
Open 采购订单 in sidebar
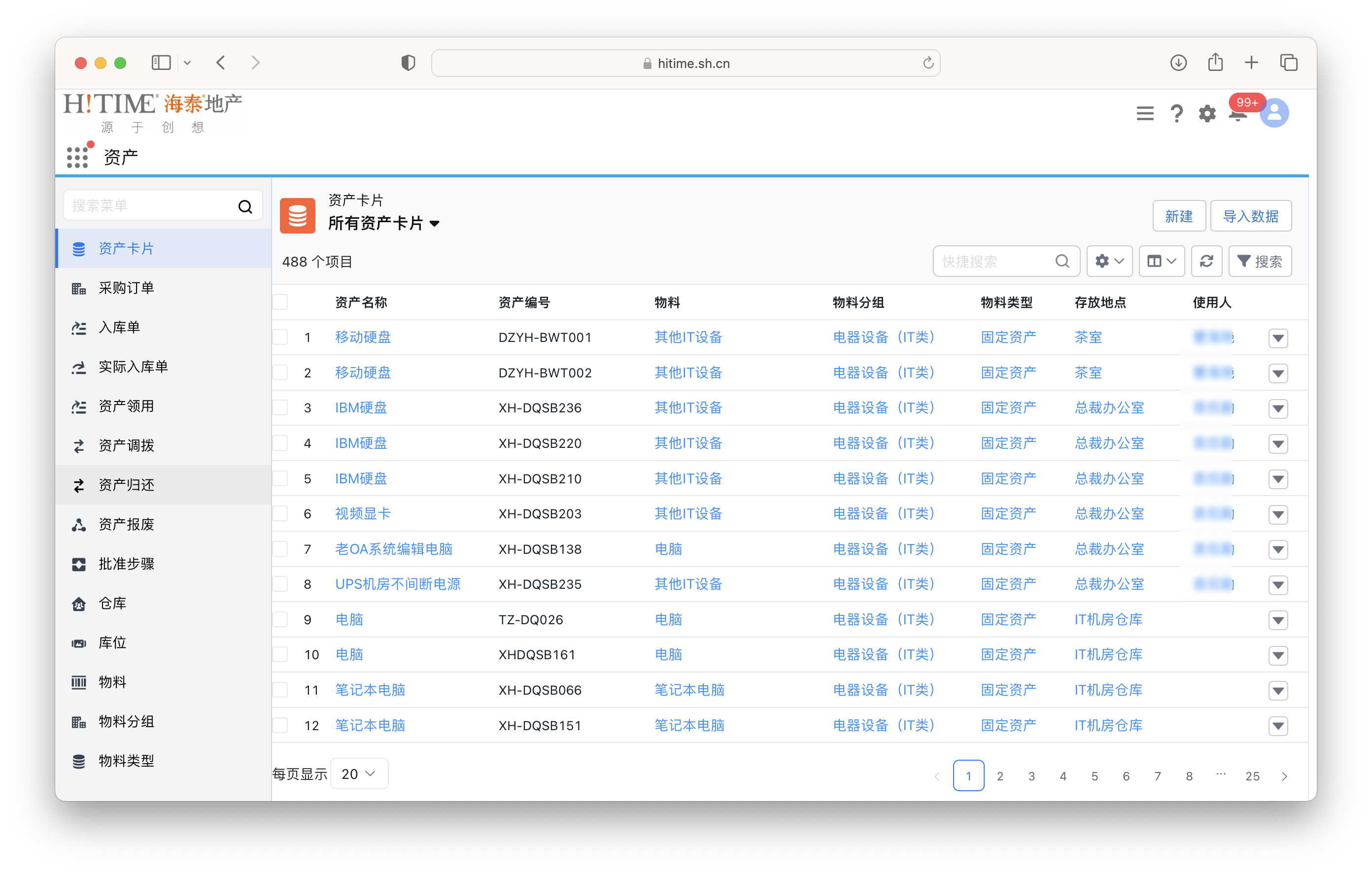click(x=163, y=288)
